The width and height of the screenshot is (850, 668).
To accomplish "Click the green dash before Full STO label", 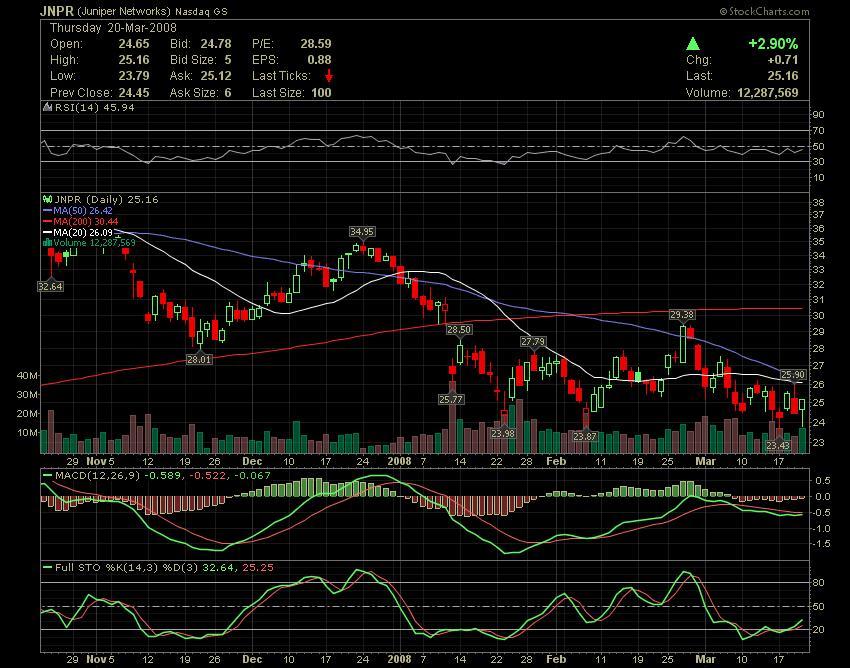I will click(x=48, y=568).
